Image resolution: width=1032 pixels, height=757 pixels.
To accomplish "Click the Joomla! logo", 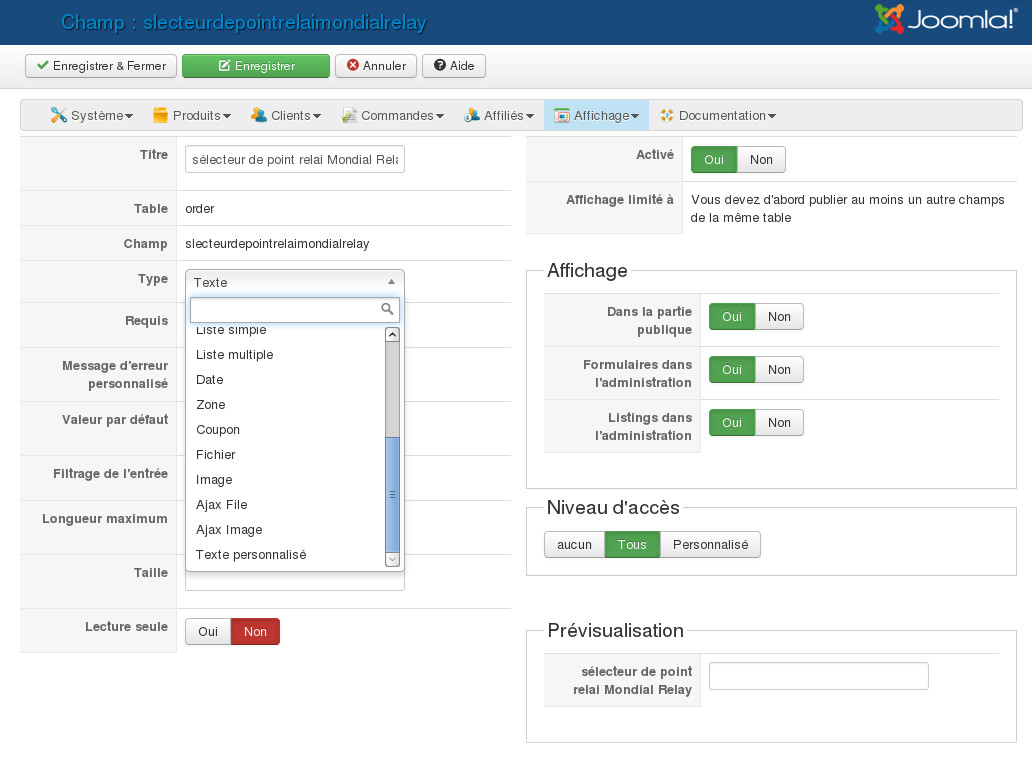I will (x=946, y=19).
